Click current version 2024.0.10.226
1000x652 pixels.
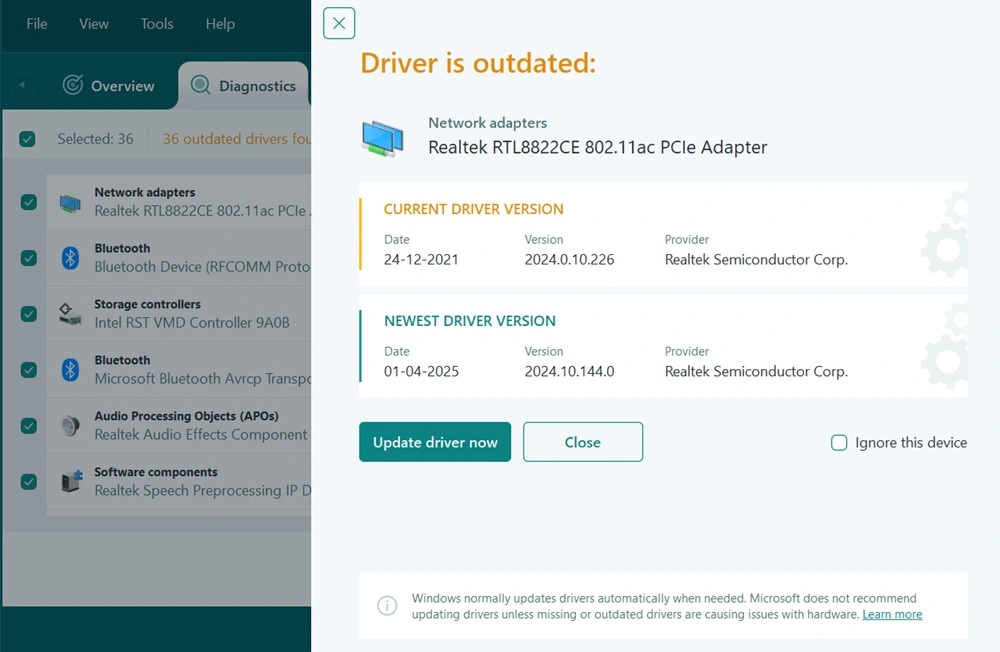pyautogui.click(x=570, y=260)
